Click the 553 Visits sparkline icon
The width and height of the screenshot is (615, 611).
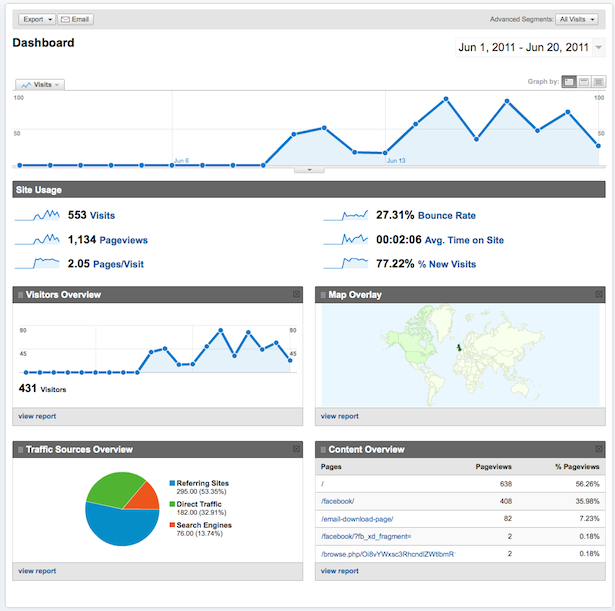tap(37, 215)
